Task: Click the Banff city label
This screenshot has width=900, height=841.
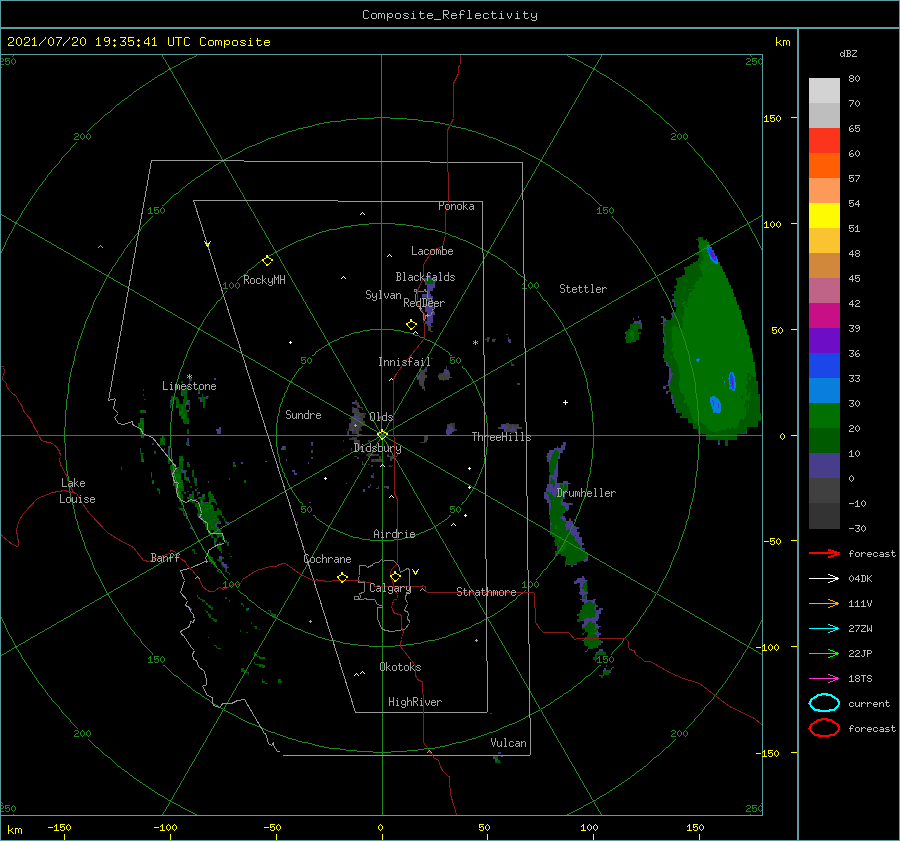Action: tap(165, 557)
